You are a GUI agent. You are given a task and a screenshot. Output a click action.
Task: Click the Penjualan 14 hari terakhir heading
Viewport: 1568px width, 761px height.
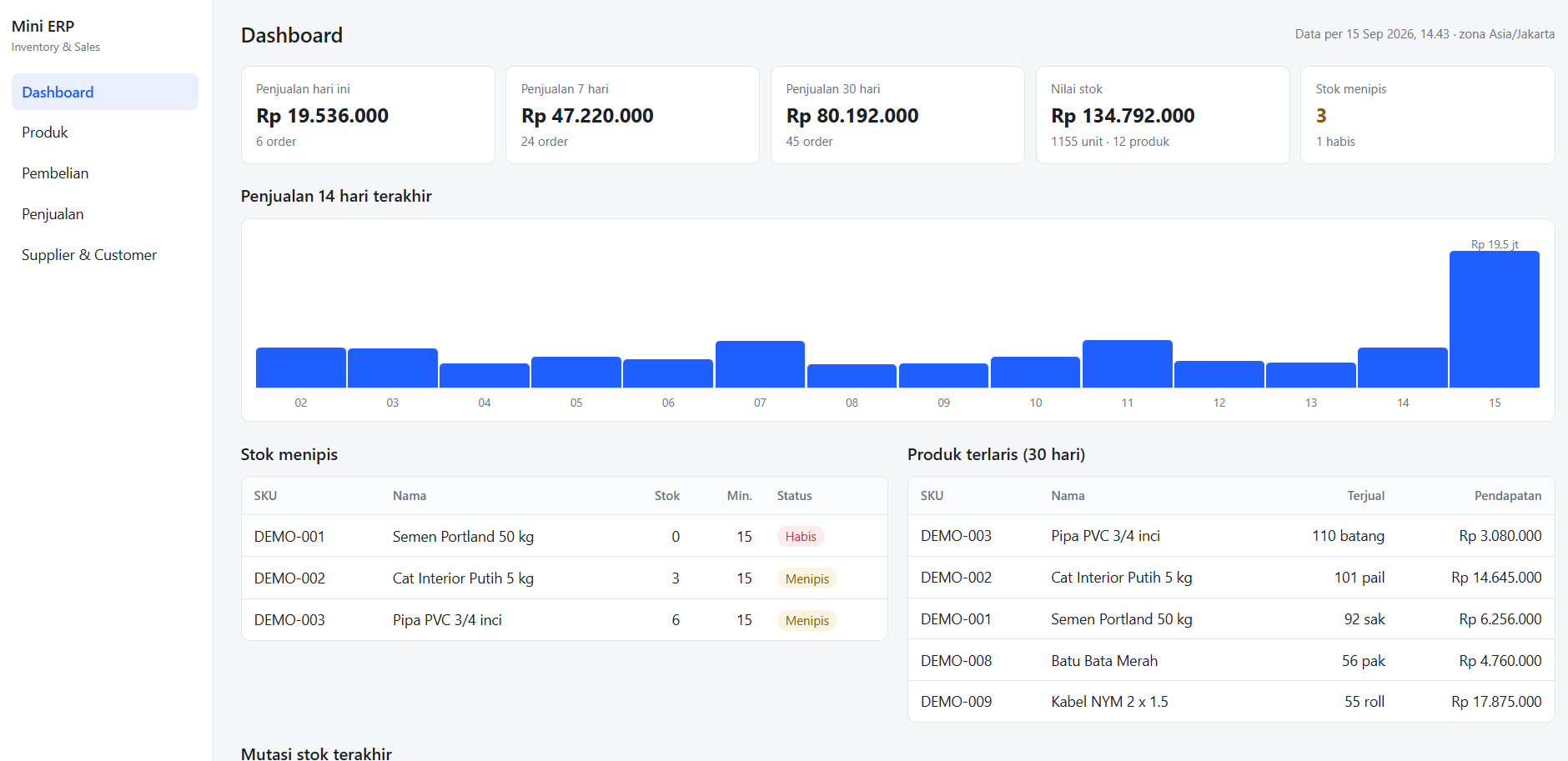336,196
